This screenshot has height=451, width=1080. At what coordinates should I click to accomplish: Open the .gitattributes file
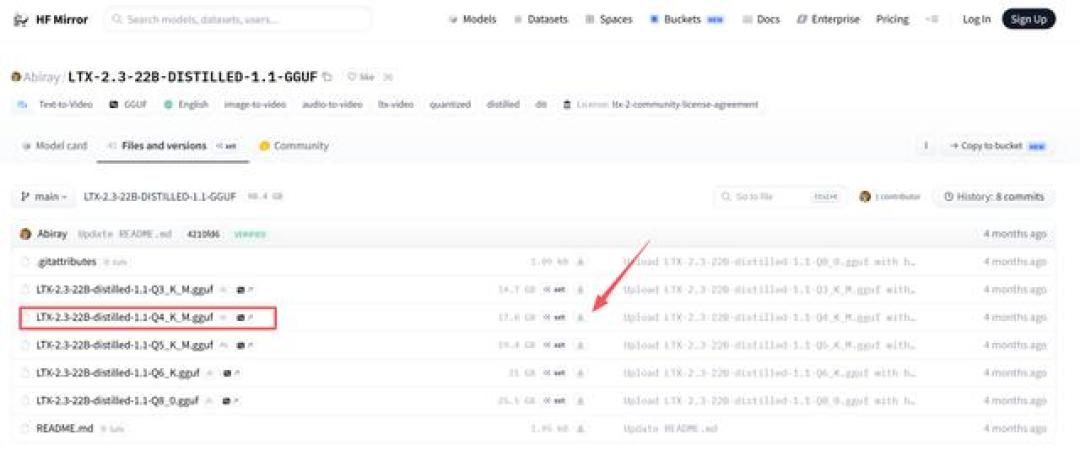[x=66, y=262]
